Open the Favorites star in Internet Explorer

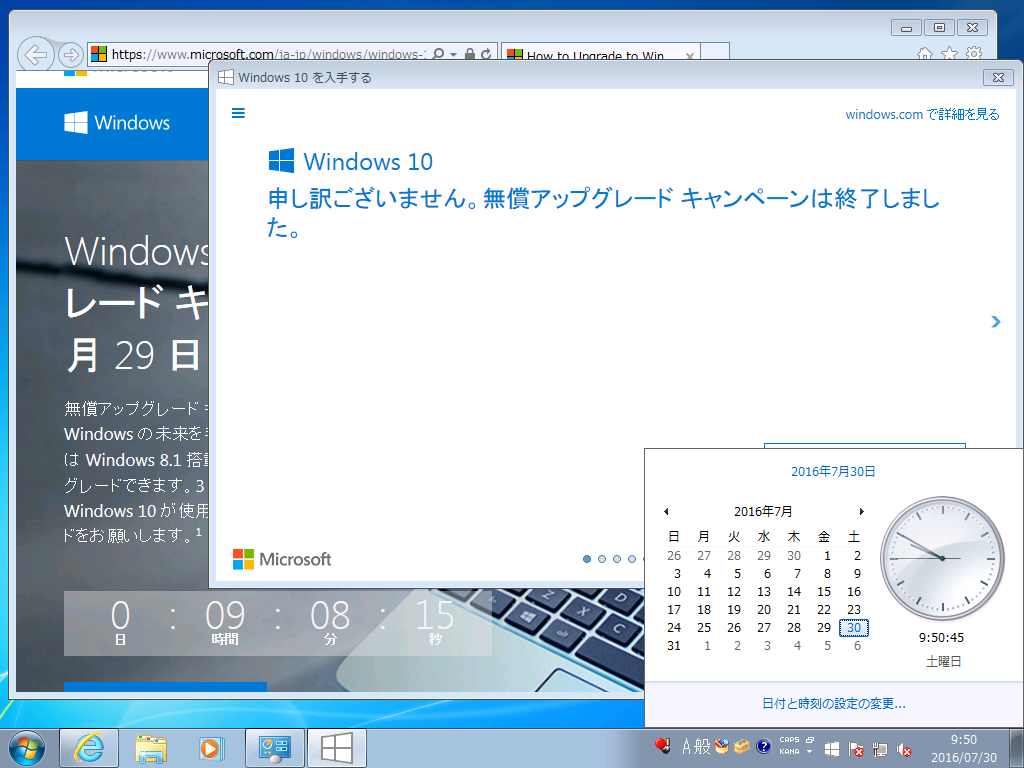pyautogui.click(x=950, y=54)
